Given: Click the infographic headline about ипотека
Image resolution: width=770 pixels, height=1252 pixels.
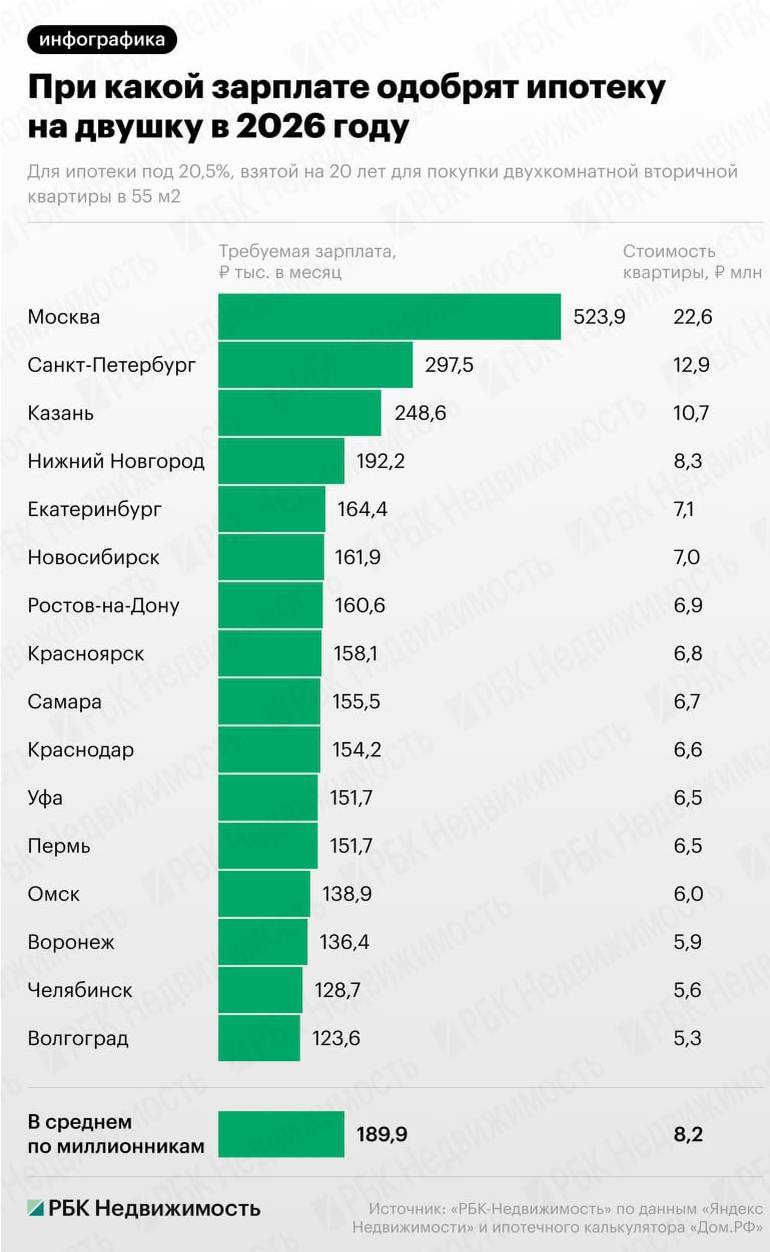Looking at the screenshot, I should (x=346, y=108).
